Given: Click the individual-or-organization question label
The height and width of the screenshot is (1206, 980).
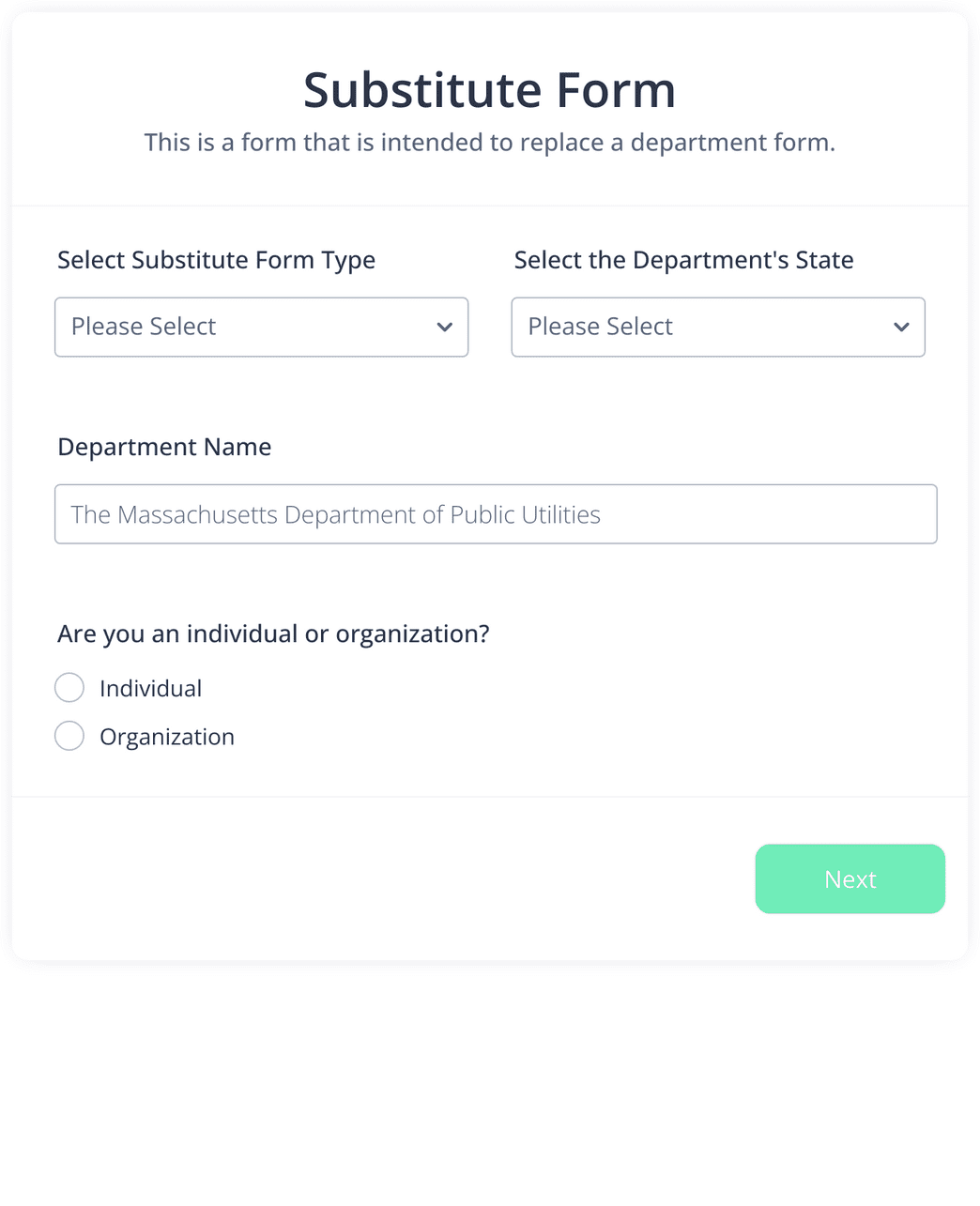Looking at the screenshot, I should 273,634.
